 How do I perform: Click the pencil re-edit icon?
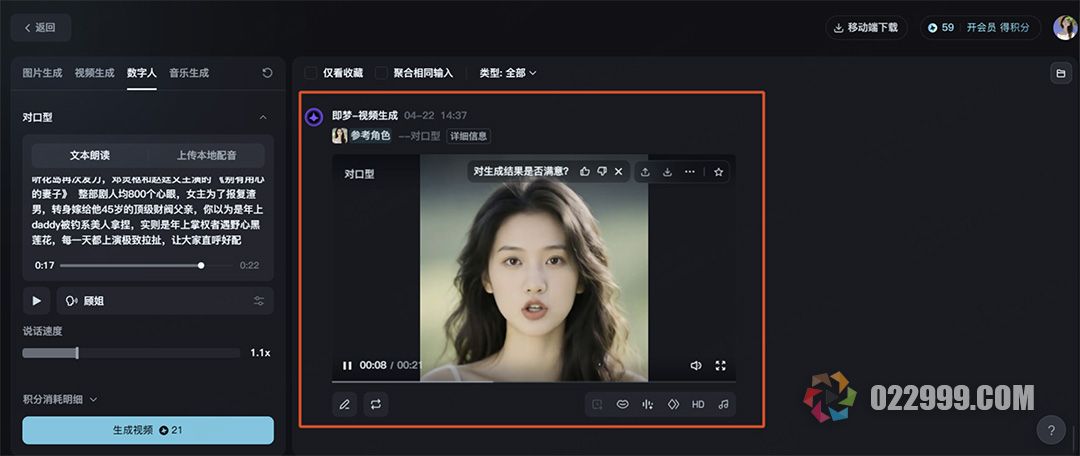click(344, 404)
